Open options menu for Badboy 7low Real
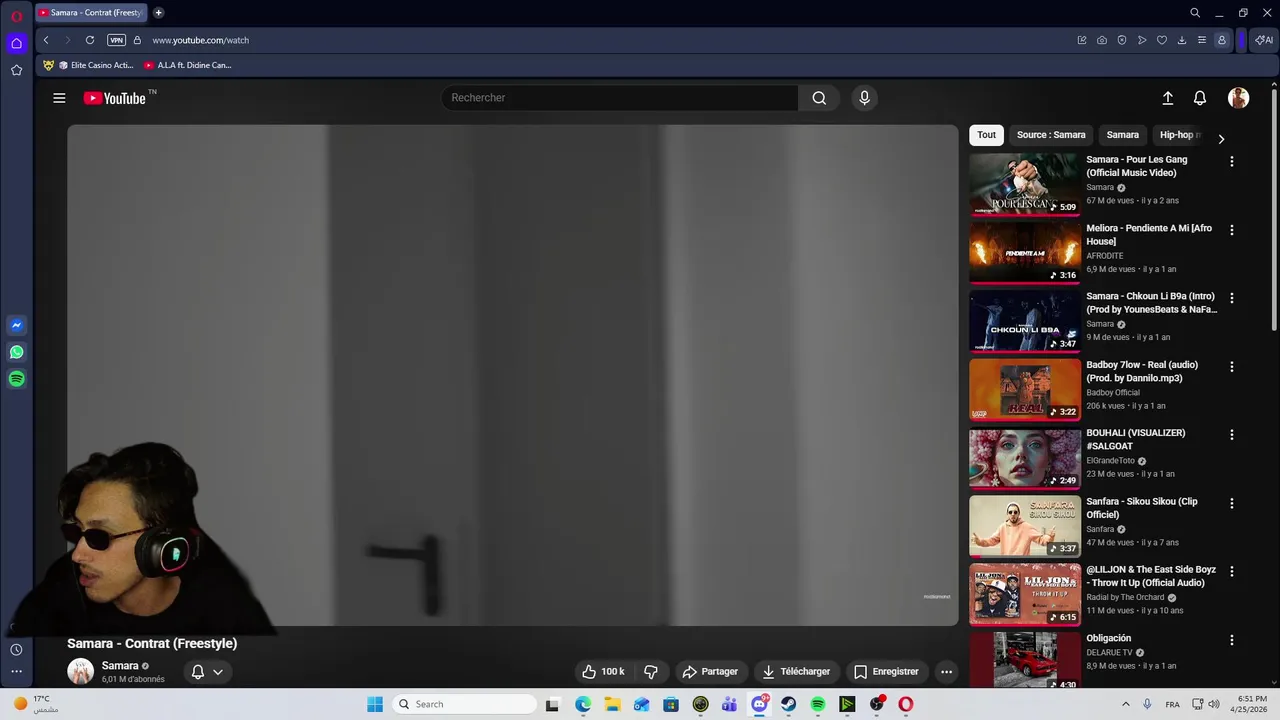The height and width of the screenshot is (720, 1280). click(x=1232, y=367)
